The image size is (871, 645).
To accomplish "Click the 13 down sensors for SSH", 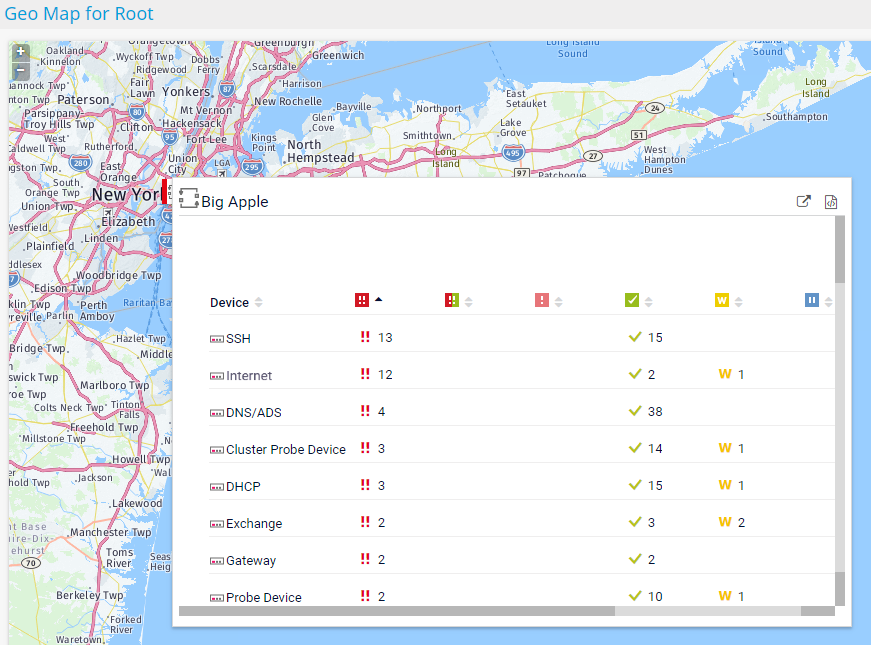I will (384, 338).
